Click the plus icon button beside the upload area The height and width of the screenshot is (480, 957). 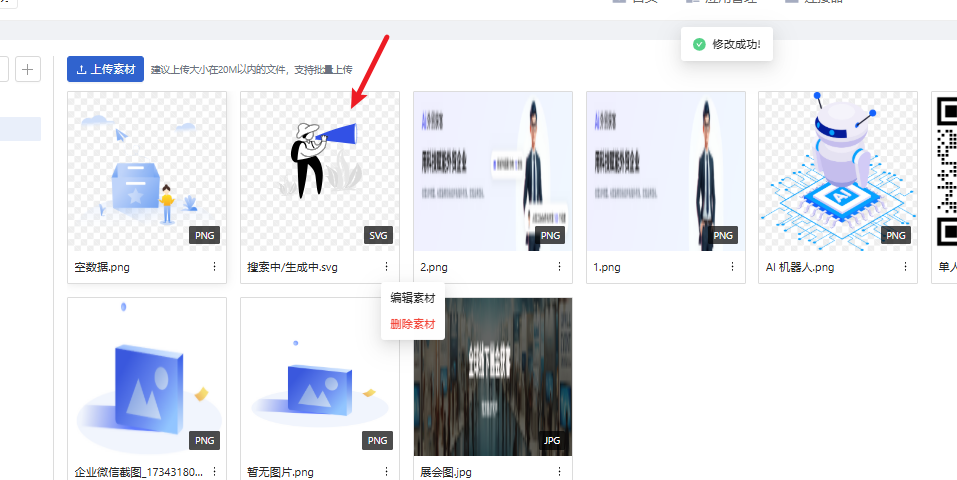click(28, 69)
